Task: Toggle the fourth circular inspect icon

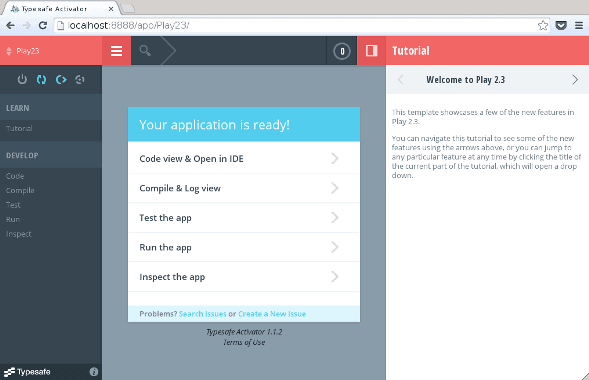Action: click(x=80, y=79)
